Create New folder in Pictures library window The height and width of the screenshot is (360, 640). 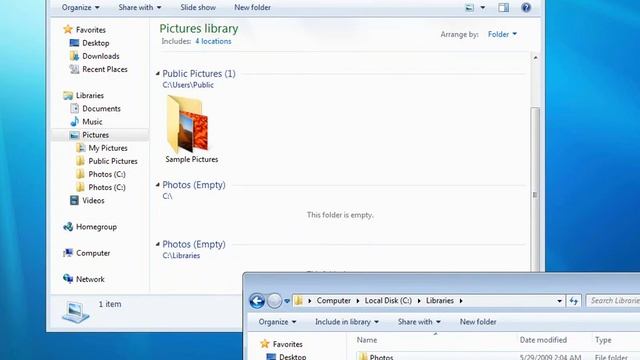[x=252, y=7]
